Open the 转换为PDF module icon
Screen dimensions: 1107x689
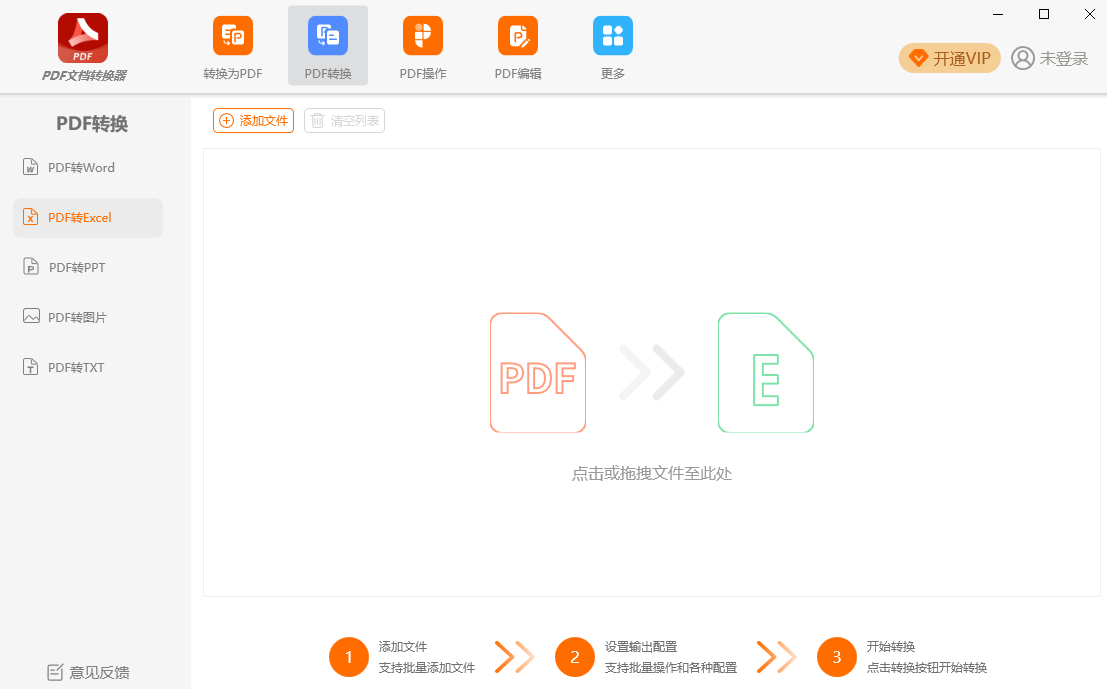[x=233, y=36]
